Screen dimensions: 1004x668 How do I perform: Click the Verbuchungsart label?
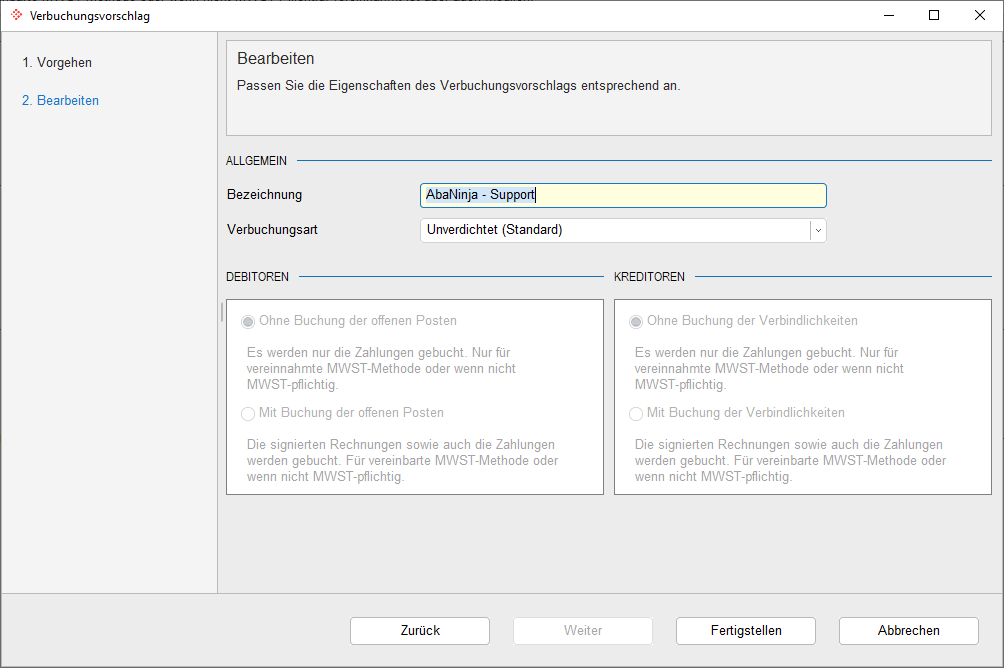click(272, 229)
